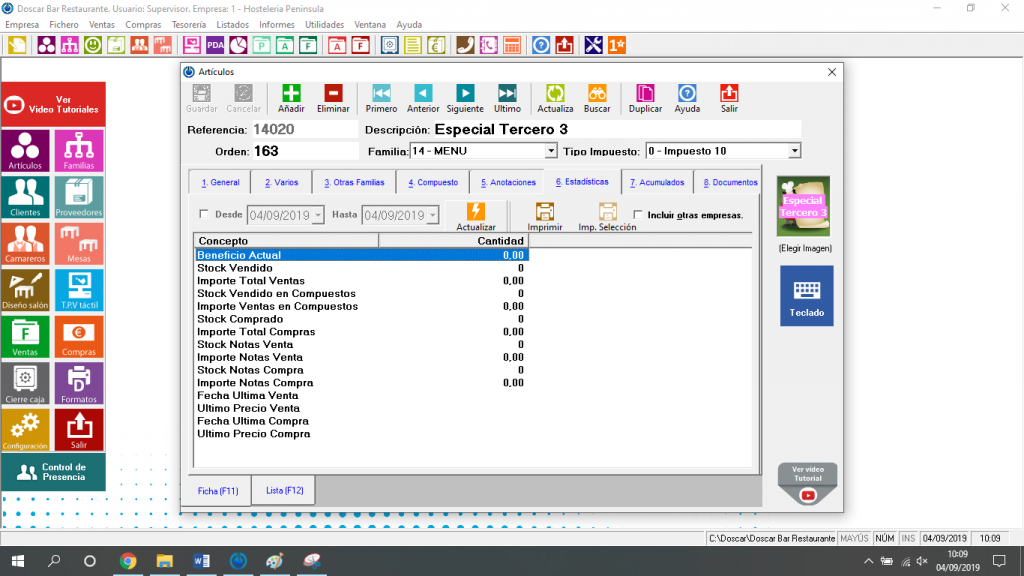Click the Descripción input field
The height and width of the screenshot is (576, 1024).
click(616, 129)
